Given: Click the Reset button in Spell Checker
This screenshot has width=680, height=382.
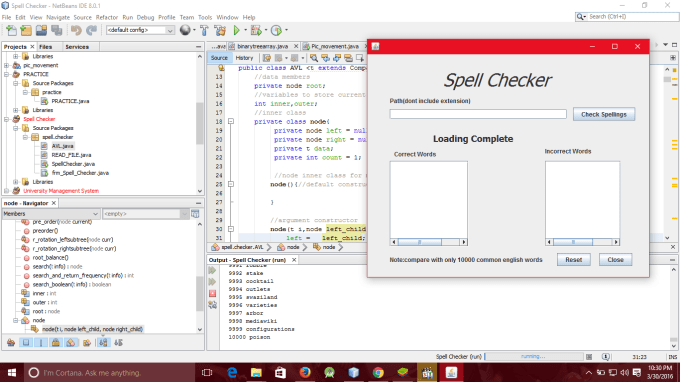Looking at the screenshot, I should [573, 260].
